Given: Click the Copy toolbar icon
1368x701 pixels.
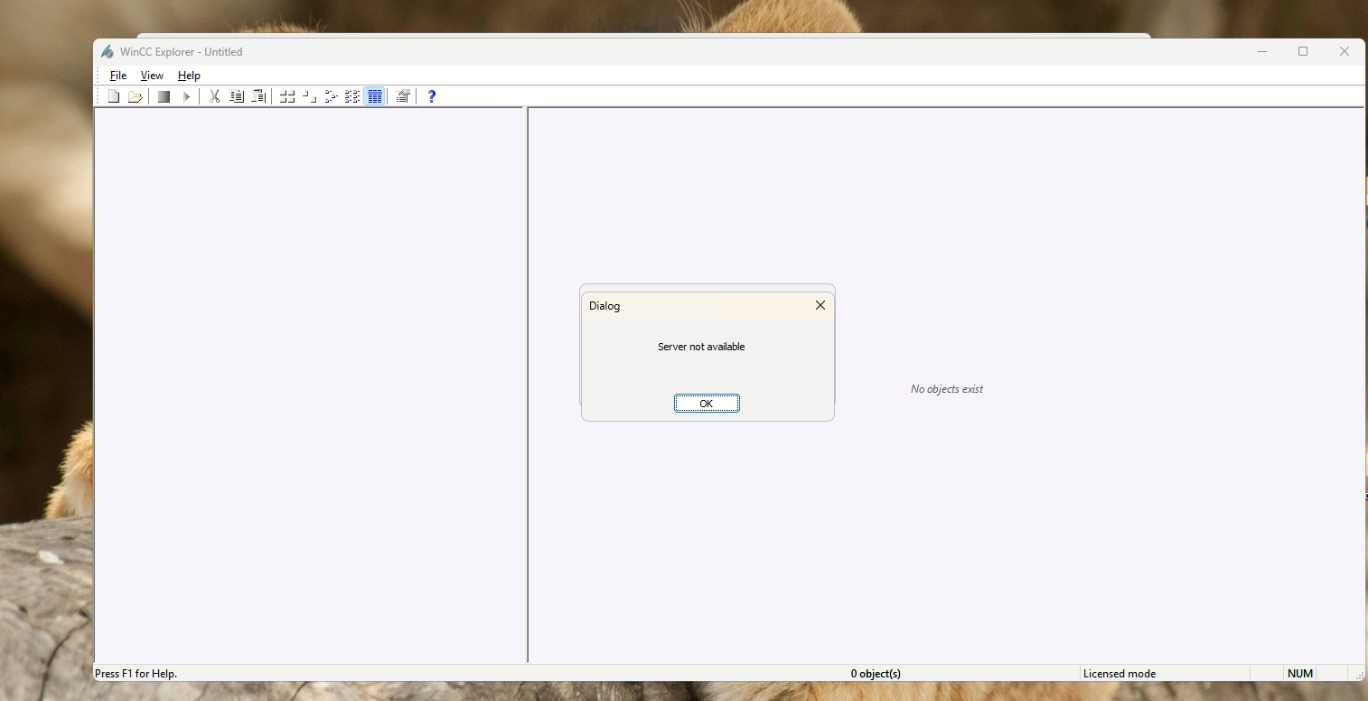Looking at the screenshot, I should (237, 96).
